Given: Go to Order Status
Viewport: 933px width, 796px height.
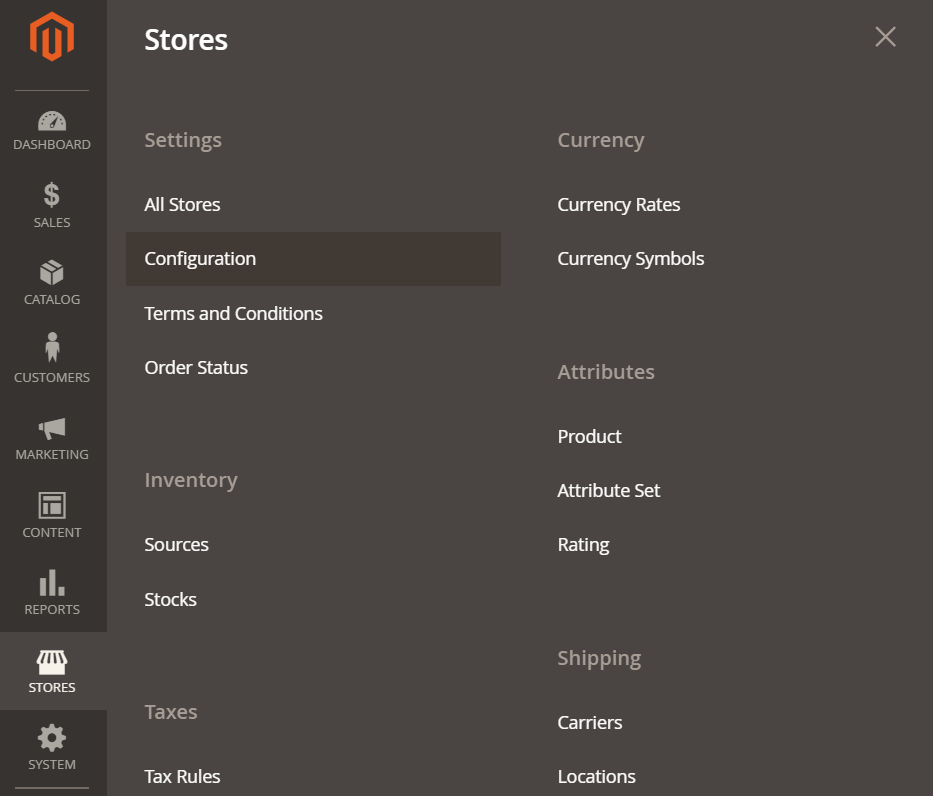Looking at the screenshot, I should pyautogui.click(x=196, y=368).
